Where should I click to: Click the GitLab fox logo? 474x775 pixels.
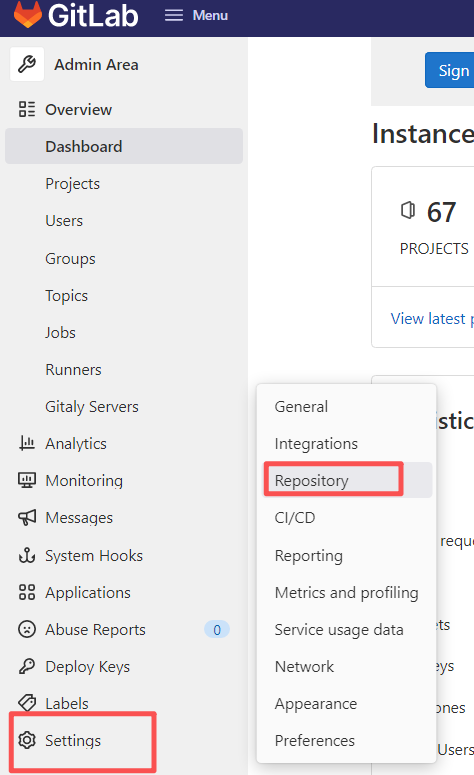point(27,13)
